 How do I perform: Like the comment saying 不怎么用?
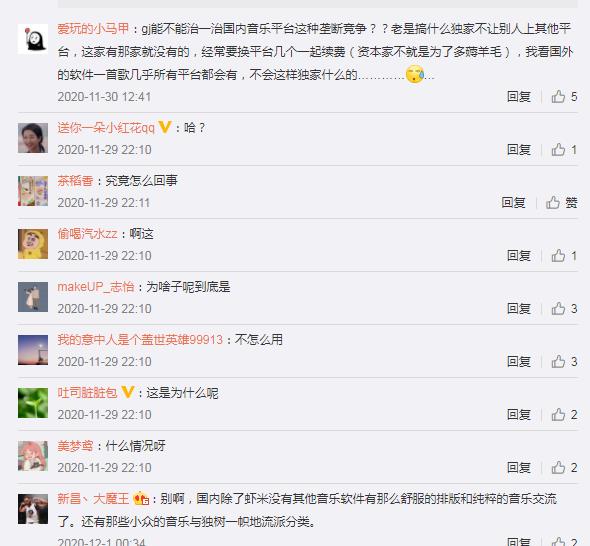point(564,362)
